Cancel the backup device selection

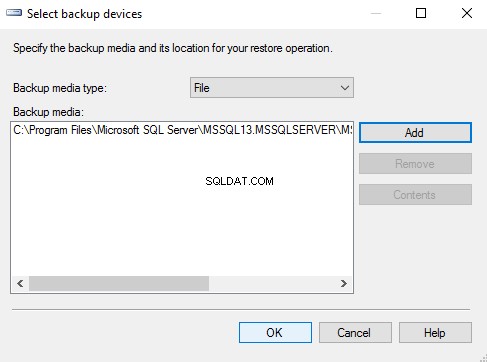pos(355,332)
